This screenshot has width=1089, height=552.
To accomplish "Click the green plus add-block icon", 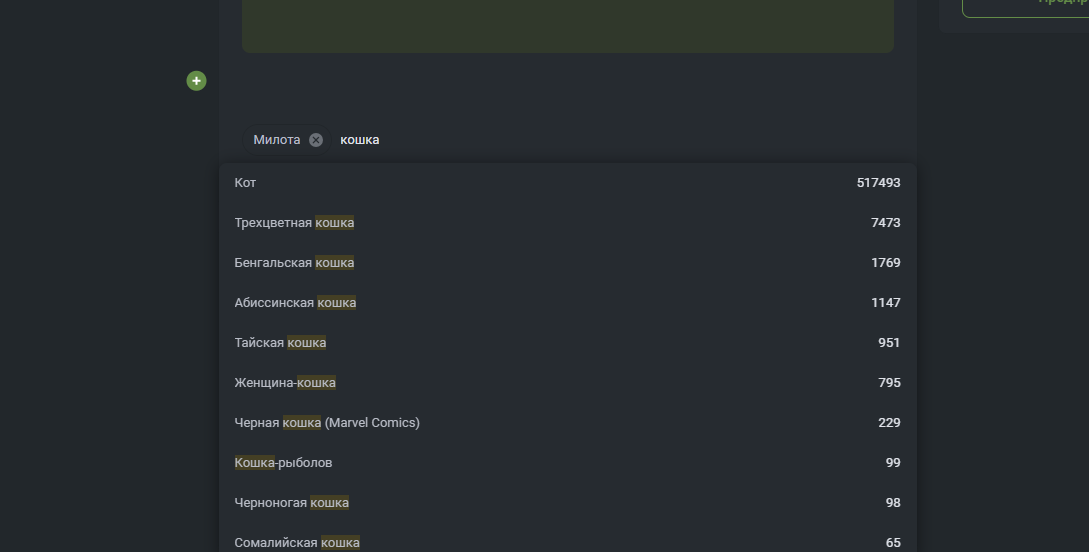I will click(x=196, y=81).
